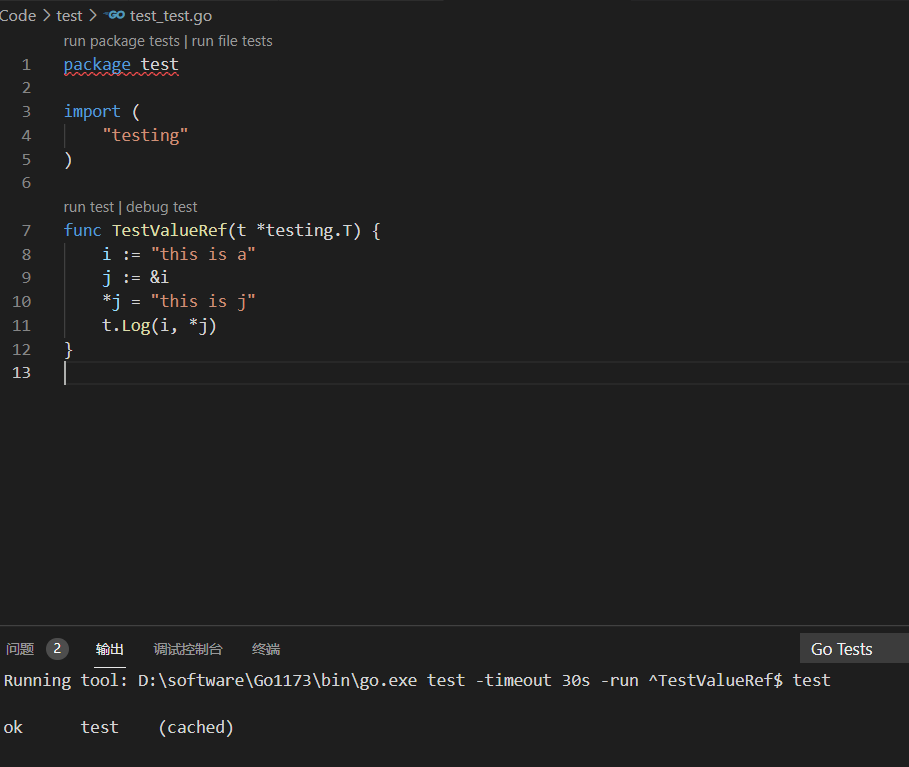Open the test_test.go breadcrumb item
The image size is (909, 767).
(170, 16)
